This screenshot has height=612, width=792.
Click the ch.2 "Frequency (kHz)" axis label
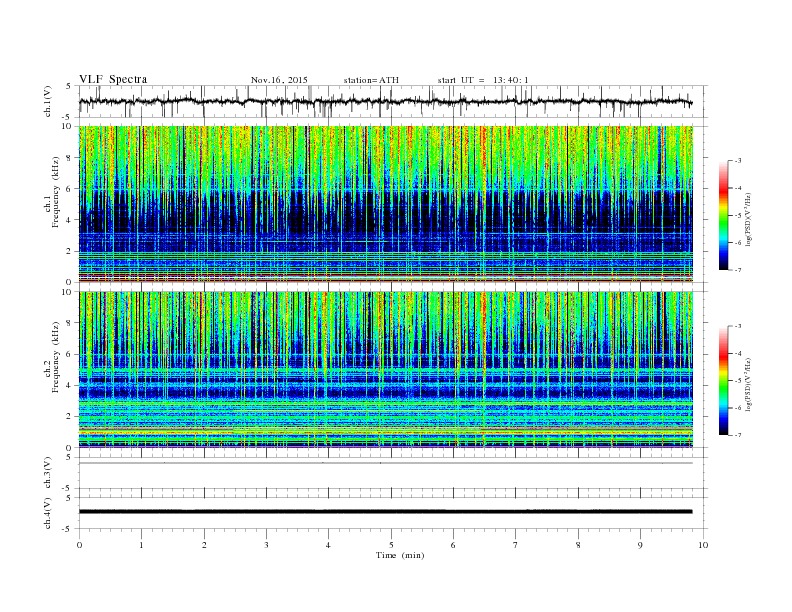(55, 357)
